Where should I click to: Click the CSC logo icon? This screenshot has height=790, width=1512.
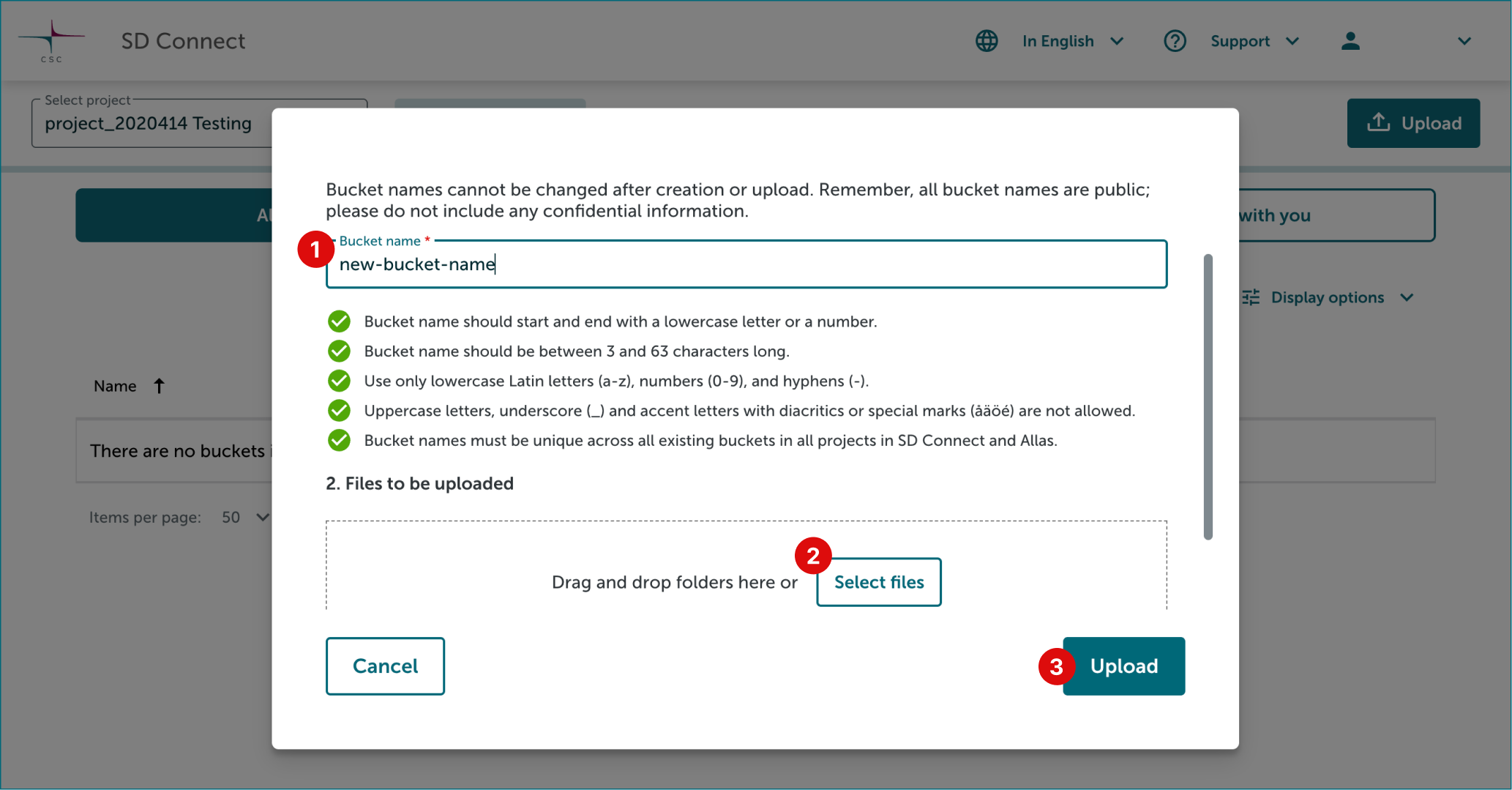tap(51, 41)
